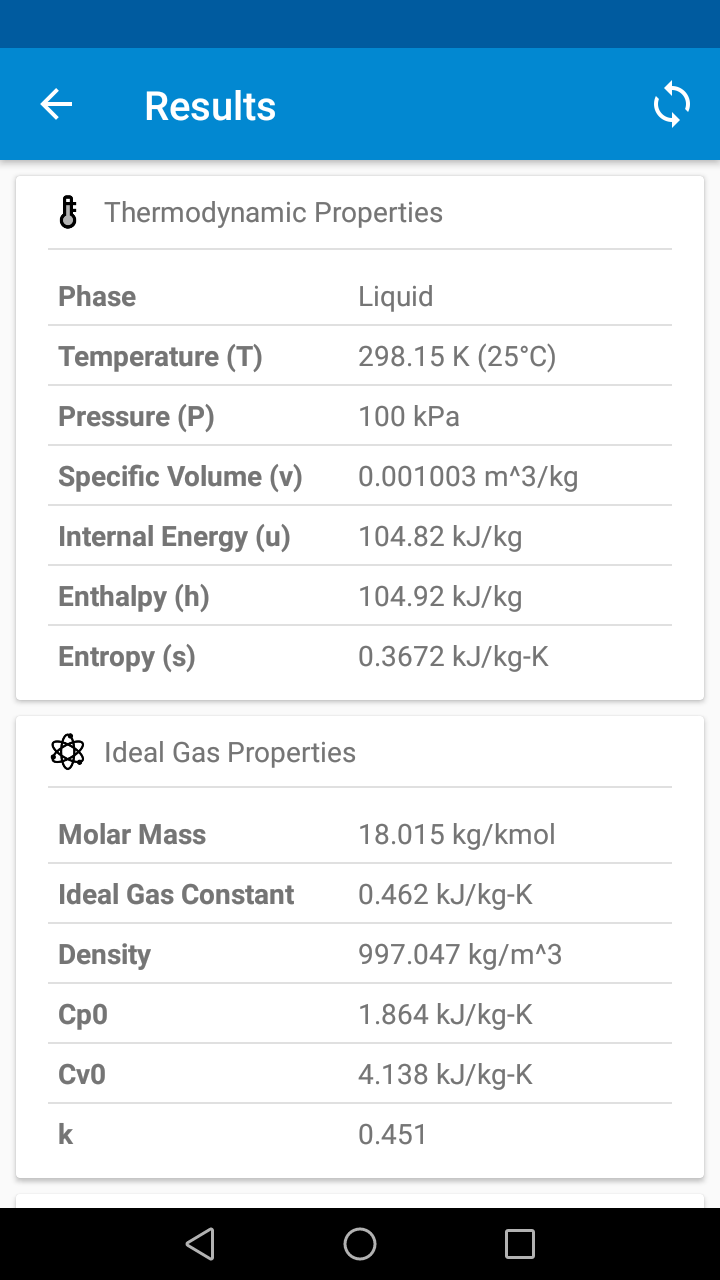Viewport: 720px width, 1280px height.
Task: Tap the Molar Mass value 18.015 kg/kmol
Action: tap(457, 835)
